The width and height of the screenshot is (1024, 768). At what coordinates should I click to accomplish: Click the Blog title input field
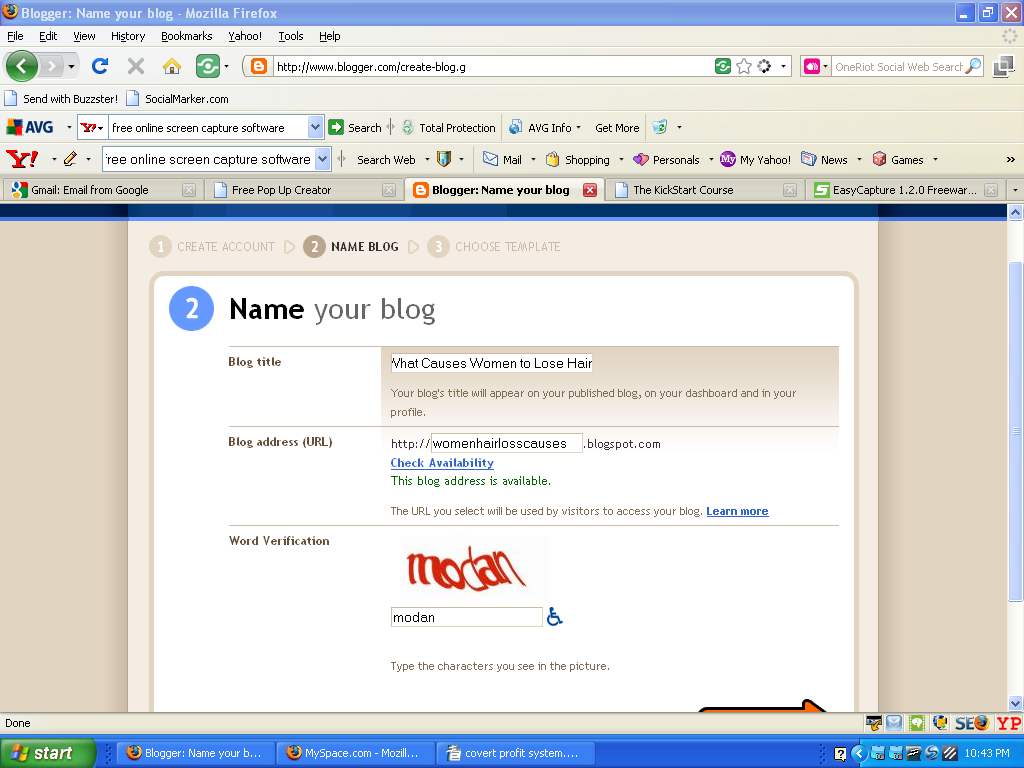[x=491, y=363]
